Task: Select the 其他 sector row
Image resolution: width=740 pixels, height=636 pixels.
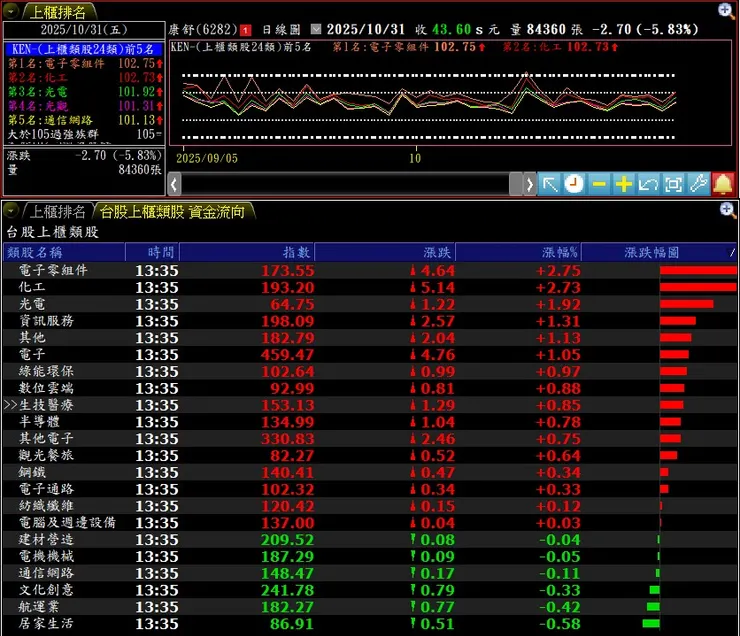Action: pos(370,338)
